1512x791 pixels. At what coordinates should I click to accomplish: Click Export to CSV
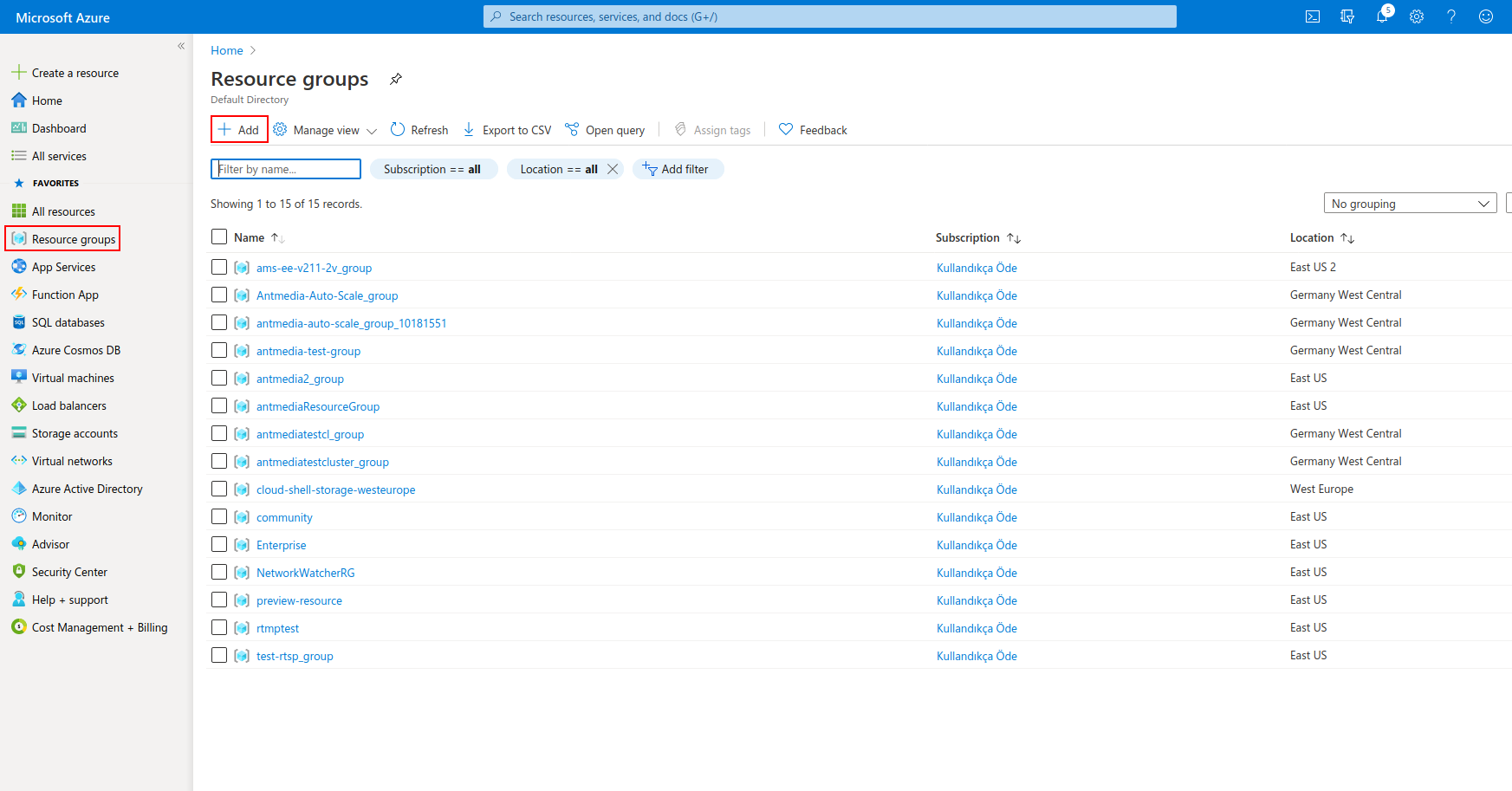pos(507,130)
